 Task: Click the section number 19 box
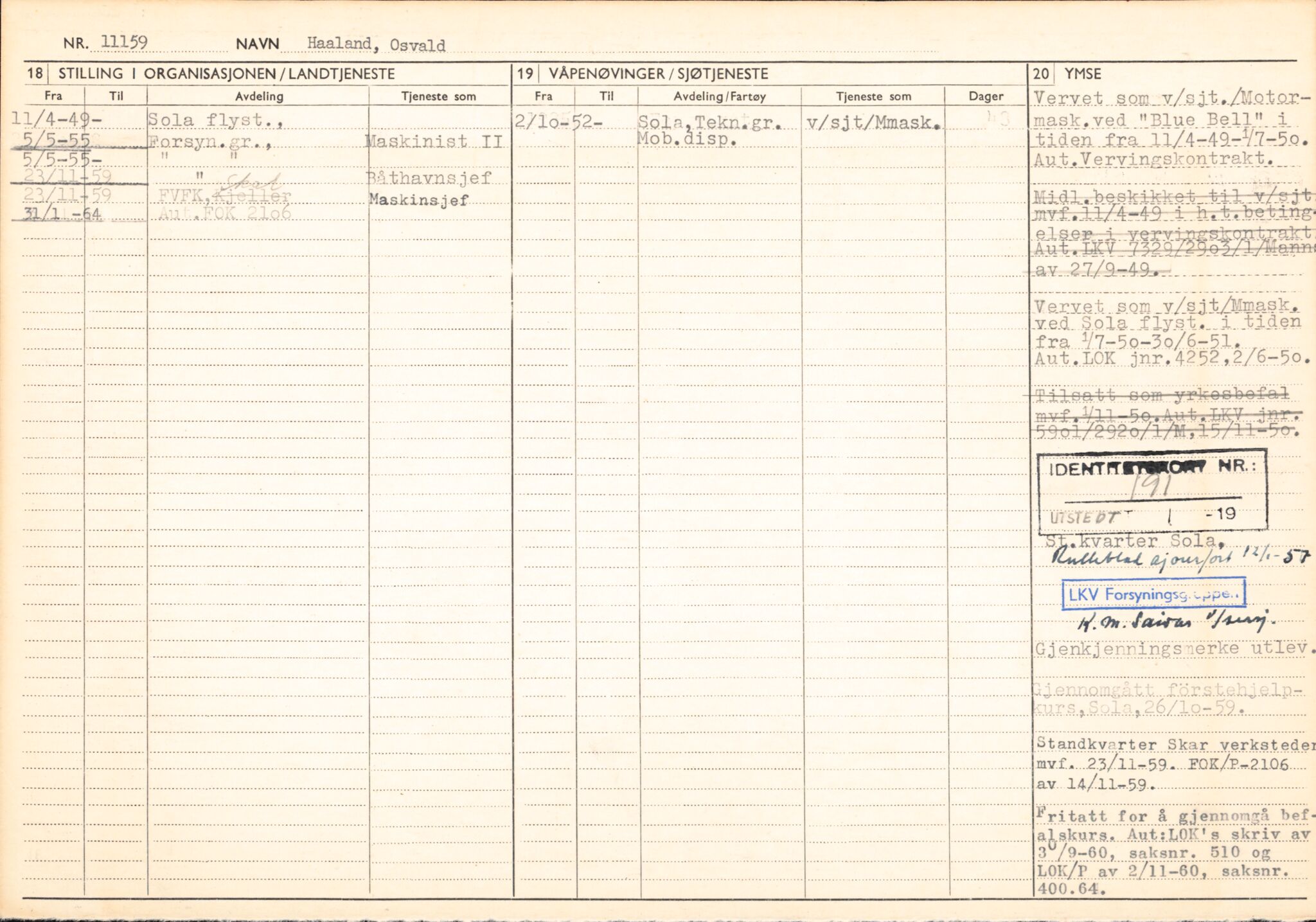[526, 74]
